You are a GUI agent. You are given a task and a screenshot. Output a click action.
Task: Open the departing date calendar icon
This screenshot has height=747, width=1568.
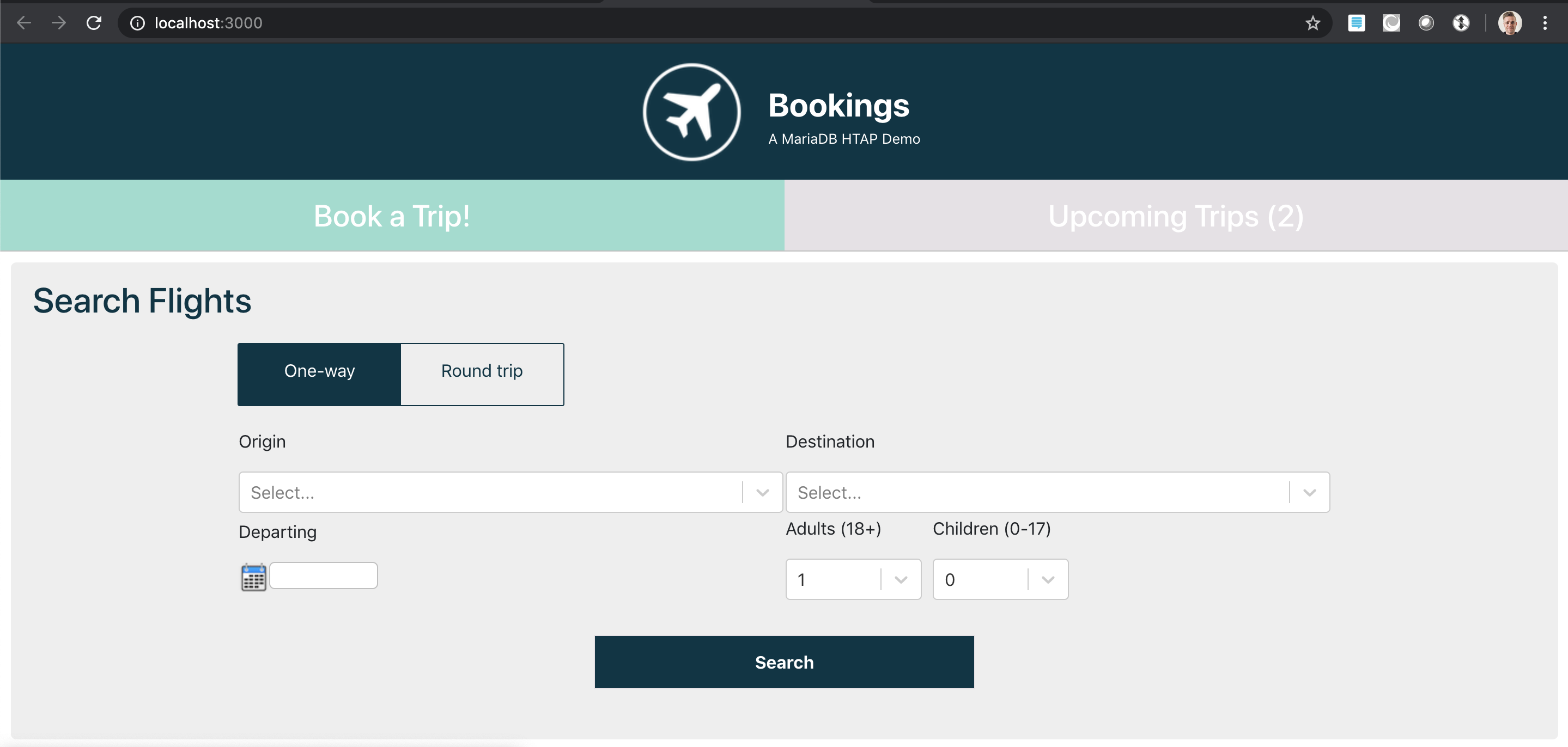click(253, 577)
